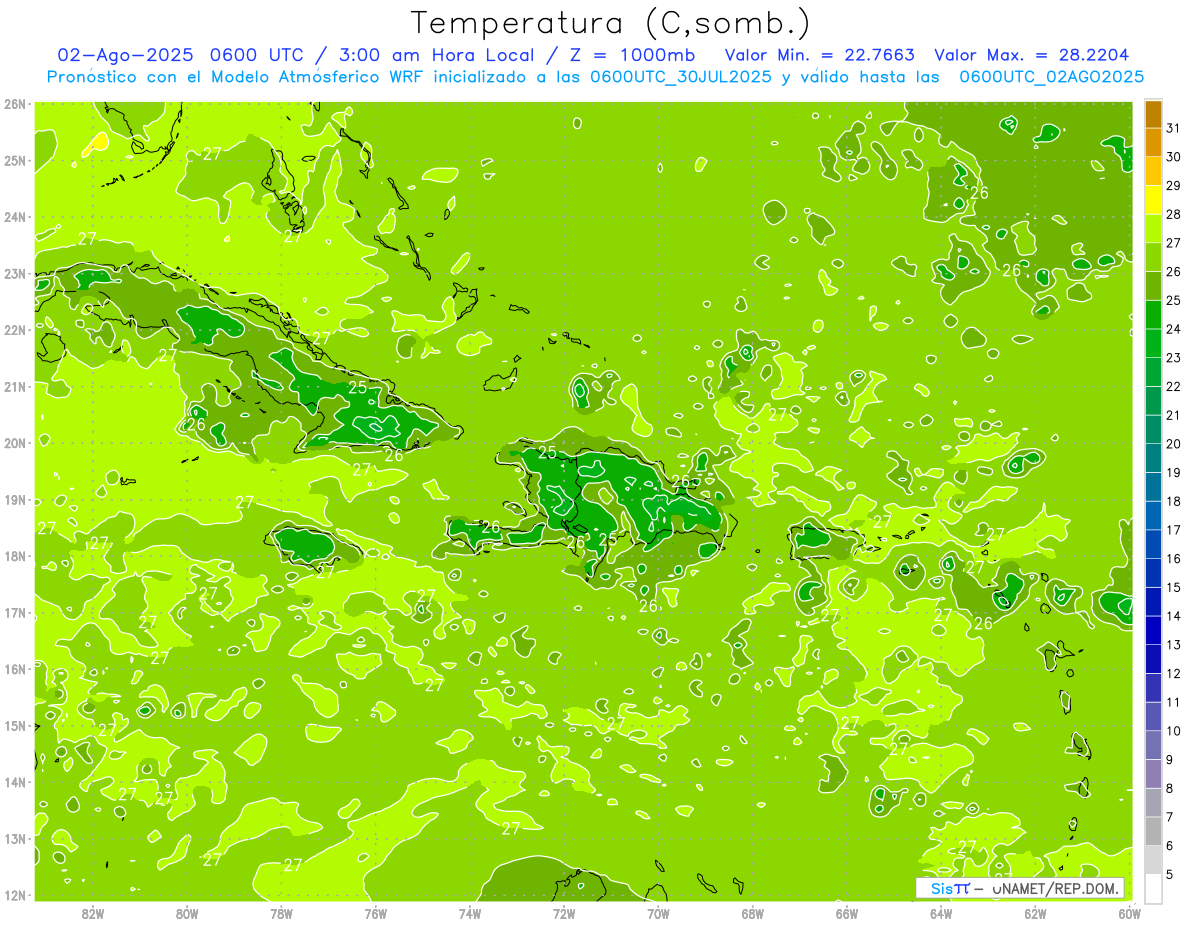Click the 24N latitude axis label
1200x927 pixels.
coord(15,217)
